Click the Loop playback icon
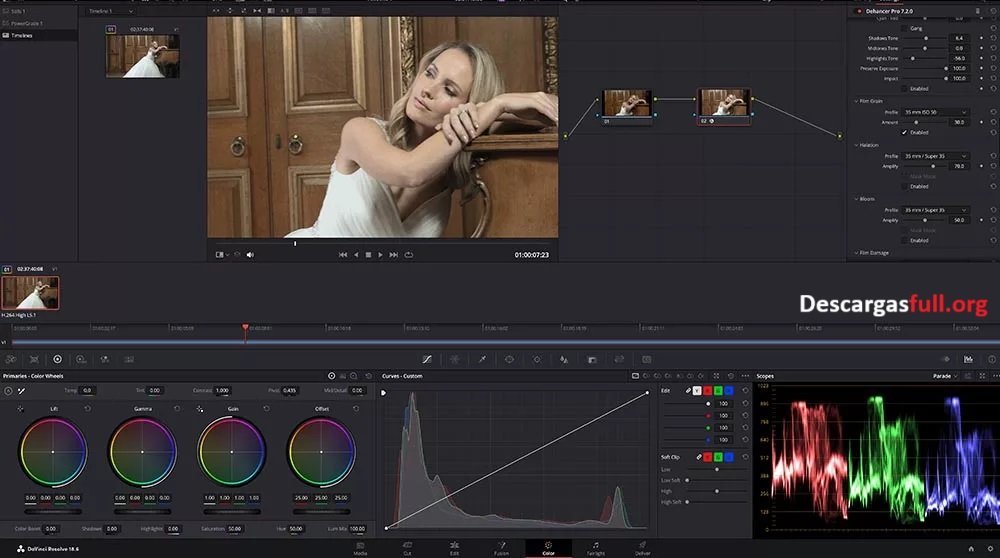 tap(409, 255)
